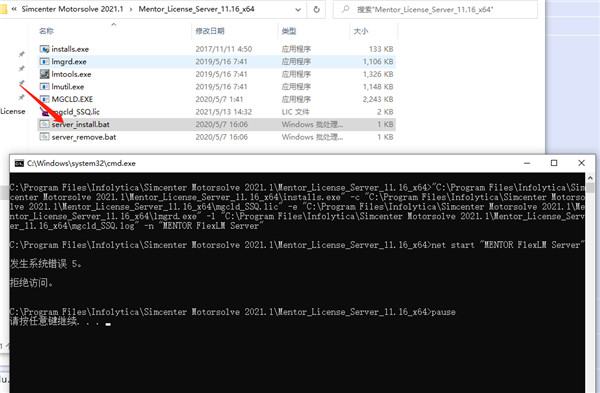600x393 pixels.
Task: Click the refresh icon beside address bar
Action: [x=316, y=10]
